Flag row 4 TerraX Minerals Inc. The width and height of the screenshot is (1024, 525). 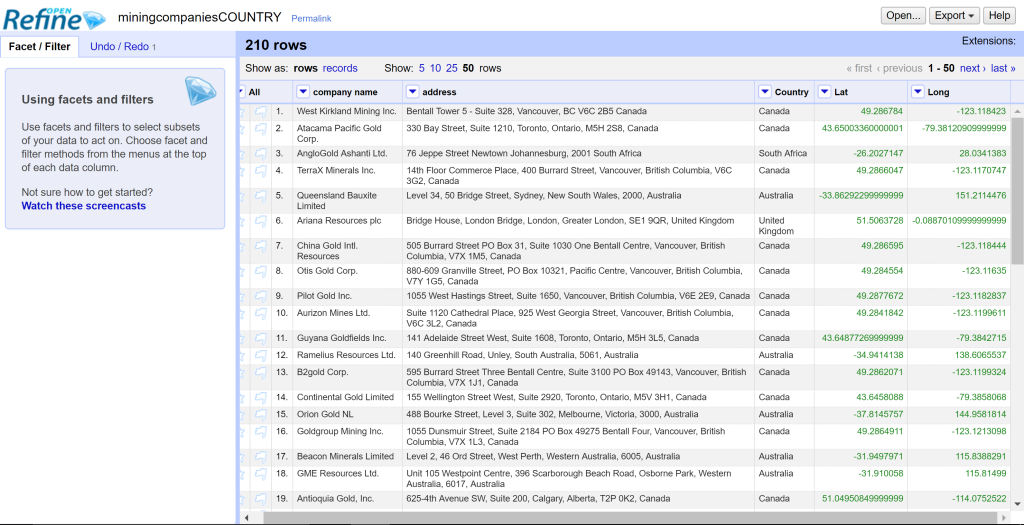tap(261, 170)
